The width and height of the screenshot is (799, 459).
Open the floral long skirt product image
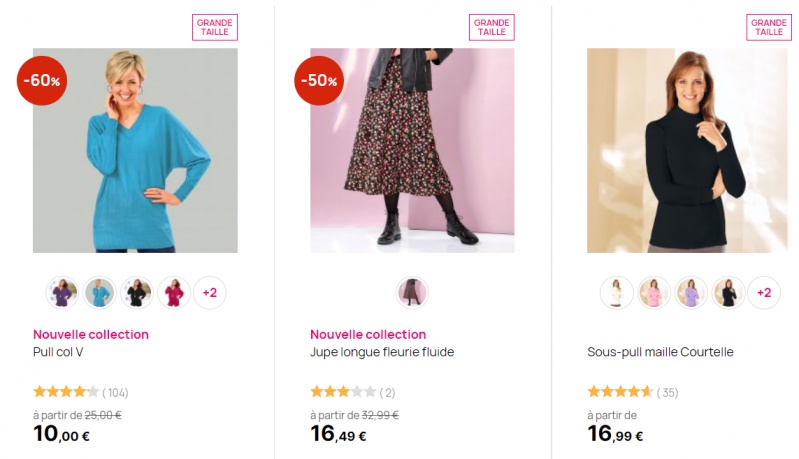tap(412, 150)
